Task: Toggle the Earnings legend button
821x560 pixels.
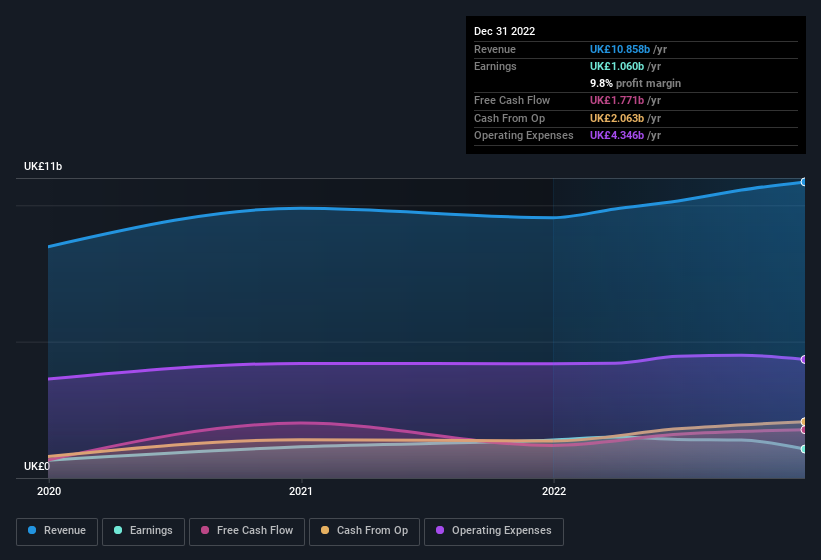Action: (143, 531)
